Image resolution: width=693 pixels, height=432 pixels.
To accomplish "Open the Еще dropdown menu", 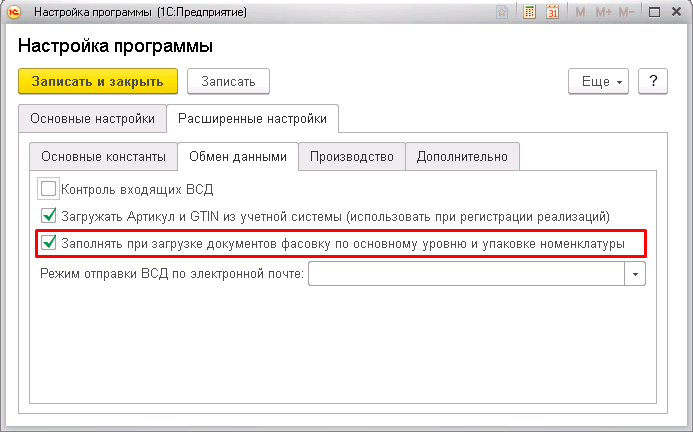I will [598, 81].
